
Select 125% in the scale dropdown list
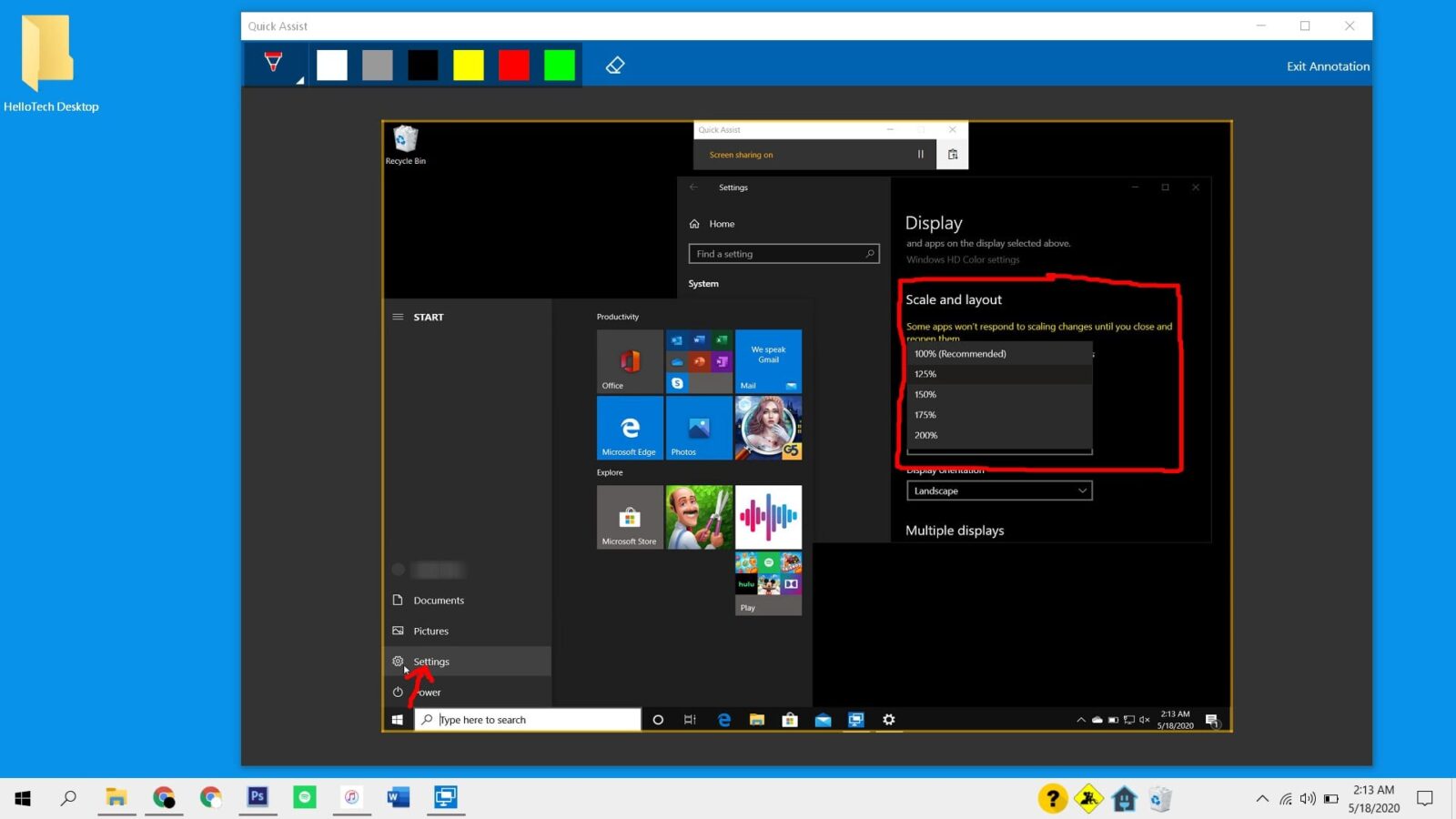(x=999, y=374)
